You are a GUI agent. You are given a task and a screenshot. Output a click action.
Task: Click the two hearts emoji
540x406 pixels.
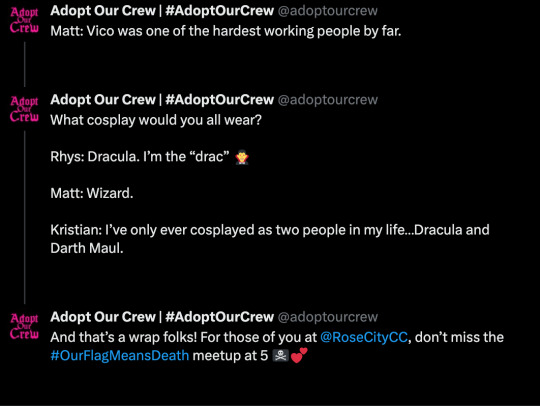point(299,355)
